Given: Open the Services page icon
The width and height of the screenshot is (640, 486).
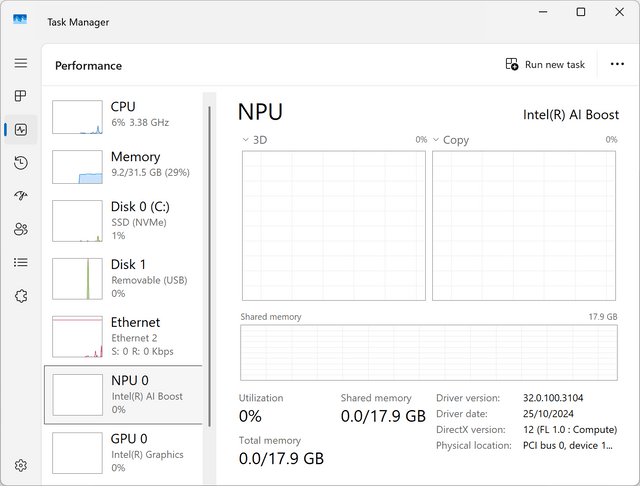Looking at the screenshot, I should 21,296.
